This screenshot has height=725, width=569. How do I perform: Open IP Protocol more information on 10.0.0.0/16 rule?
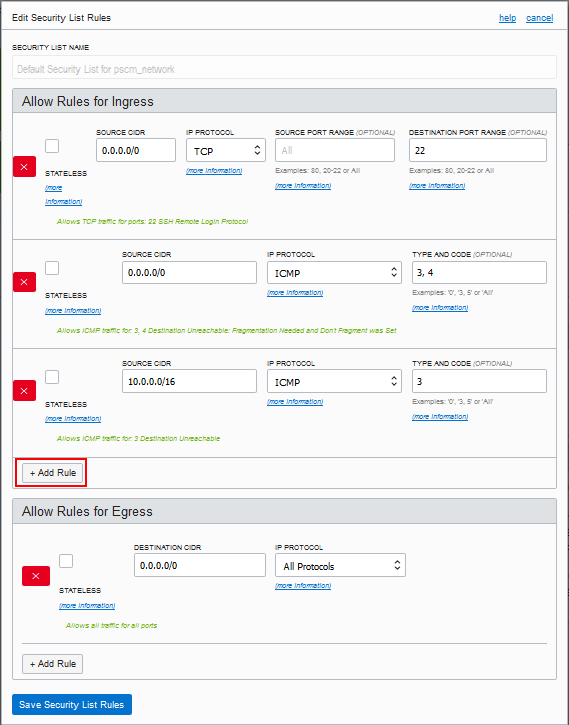coord(295,401)
